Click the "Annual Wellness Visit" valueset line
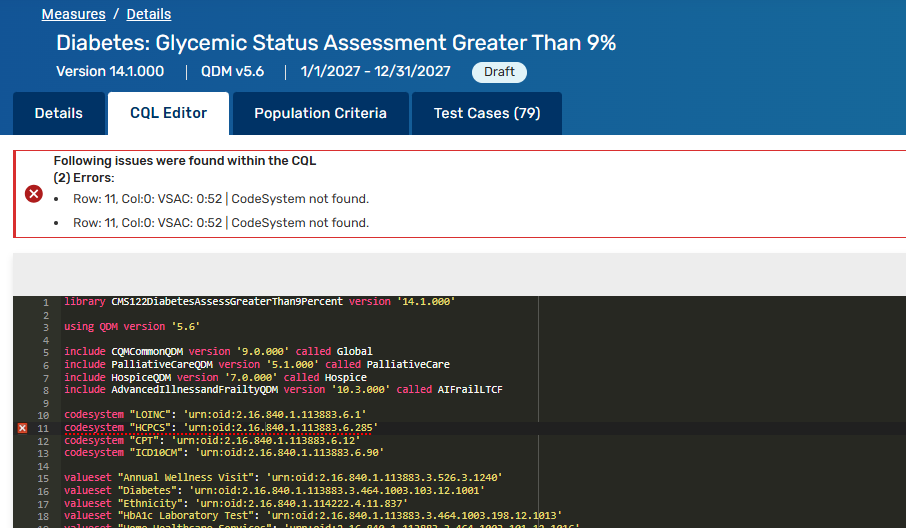906x528 pixels. (283, 478)
